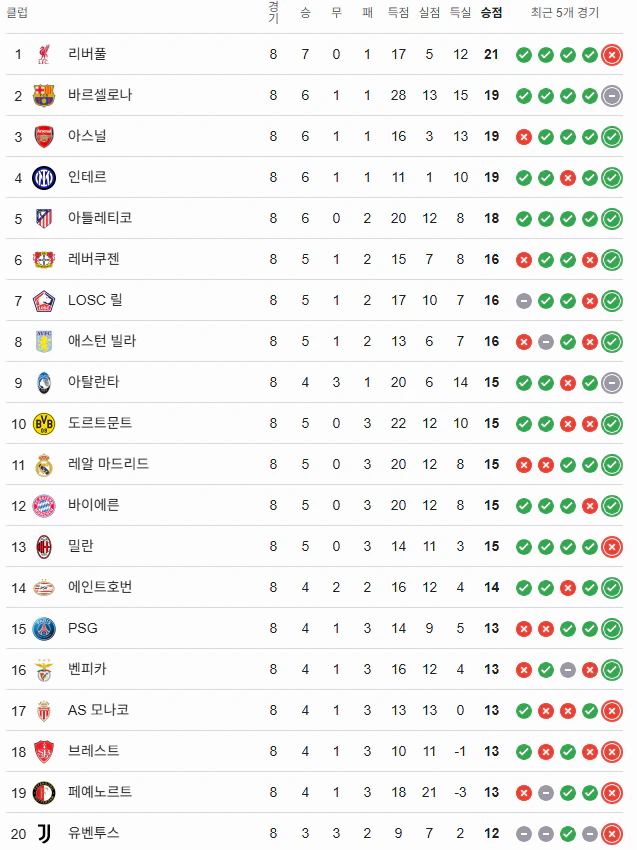Screen dimensions: 637x850
Task: Click Barcelona's latest draw result icon
Action: click(612, 96)
